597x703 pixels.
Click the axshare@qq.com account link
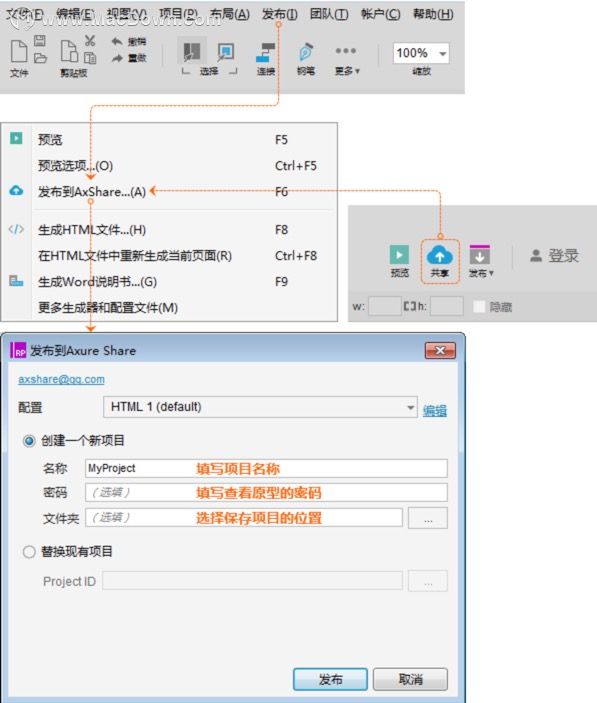pos(61,379)
